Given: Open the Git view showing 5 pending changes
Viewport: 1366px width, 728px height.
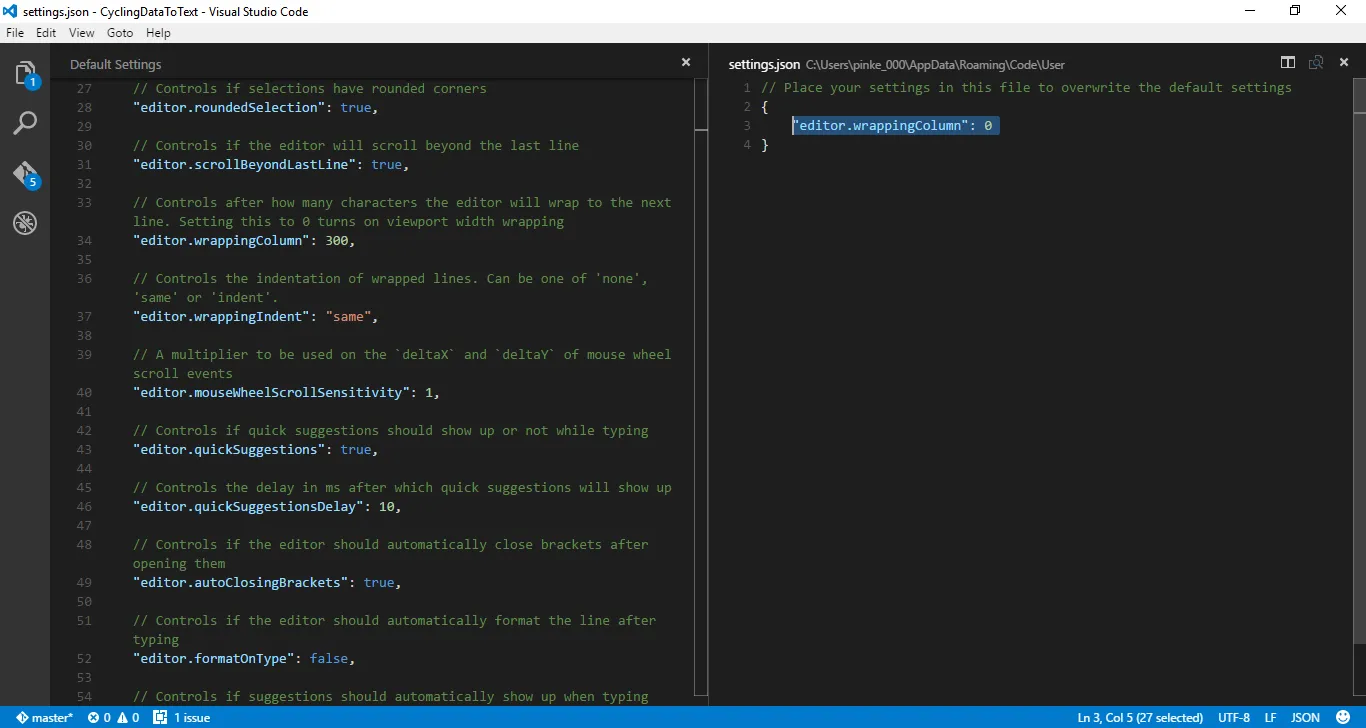Looking at the screenshot, I should tap(24, 173).
